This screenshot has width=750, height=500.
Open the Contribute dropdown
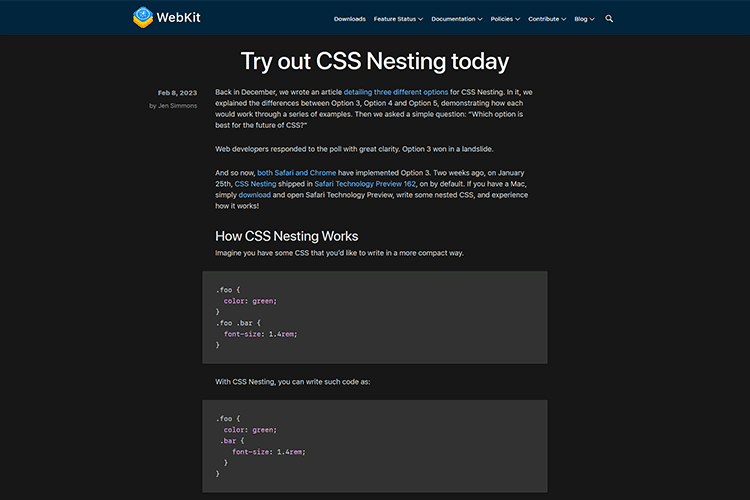[546, 19]
